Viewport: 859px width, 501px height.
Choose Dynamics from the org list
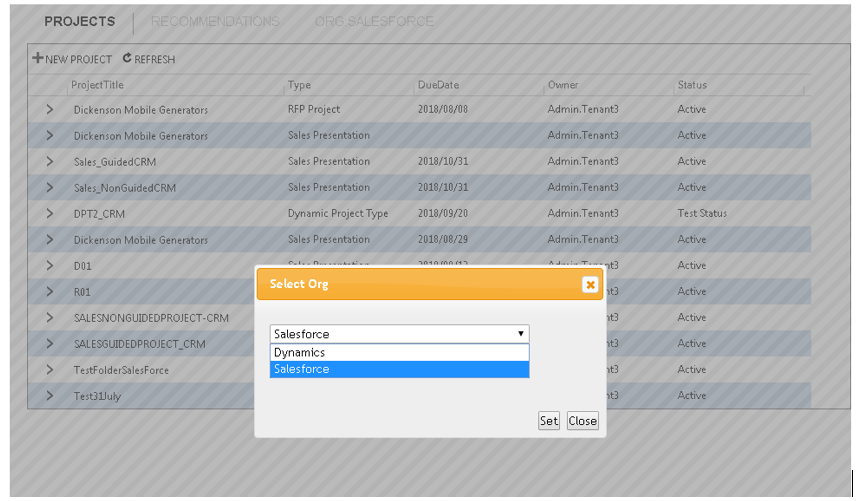coord(399,352)
